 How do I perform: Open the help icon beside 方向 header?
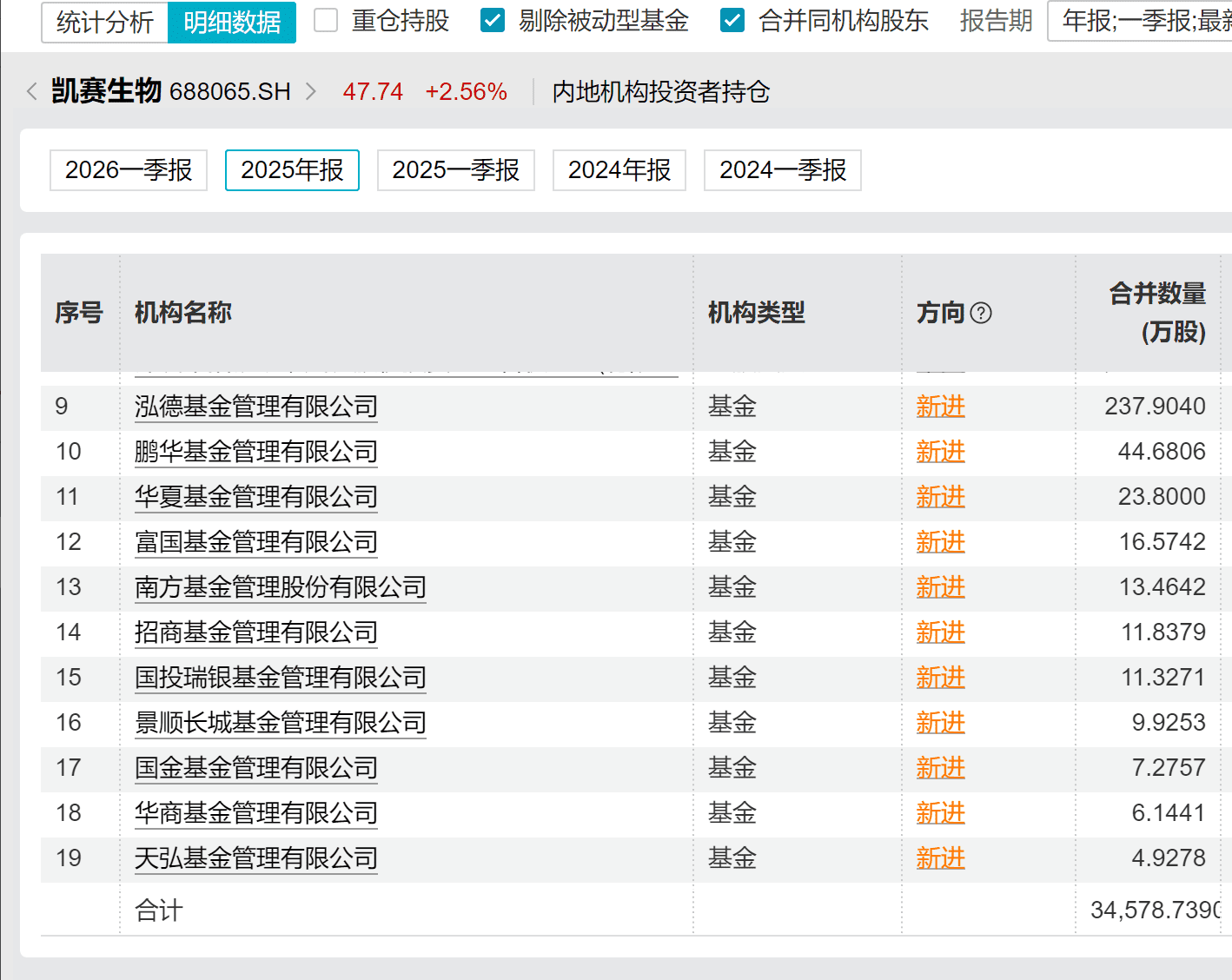(x=981, y=313)
